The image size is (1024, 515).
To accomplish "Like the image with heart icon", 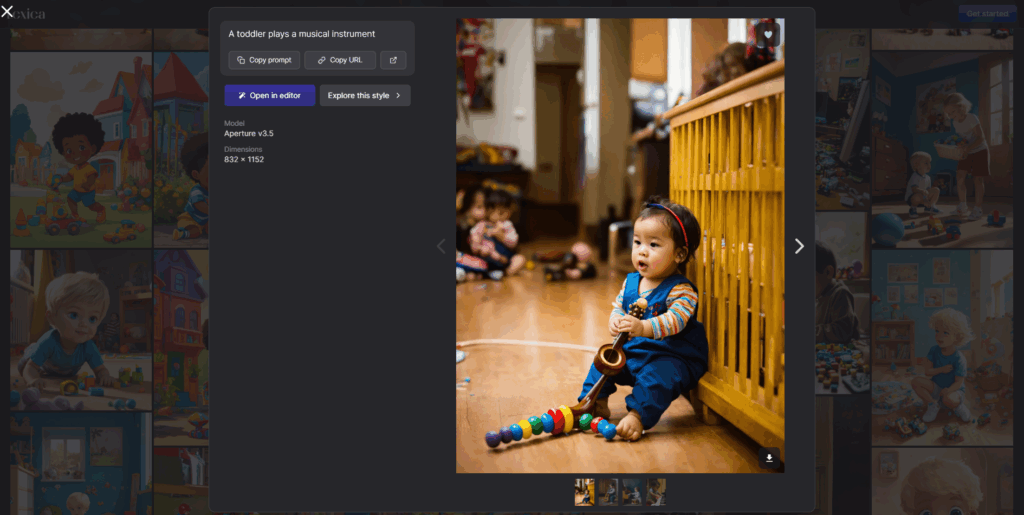I will coord(768,35).
